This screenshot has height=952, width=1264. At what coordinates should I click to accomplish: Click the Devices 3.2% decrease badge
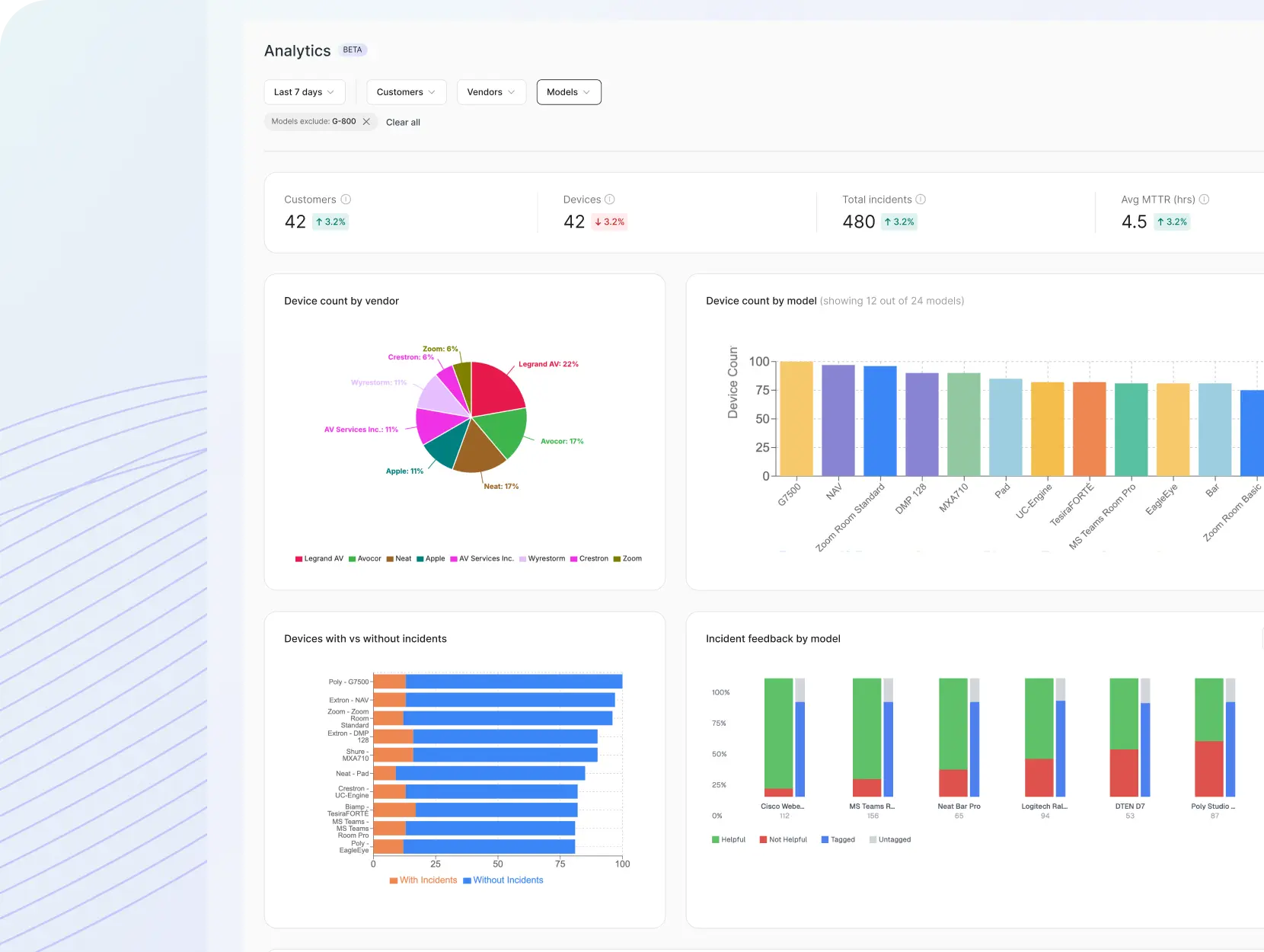(610, 222)
